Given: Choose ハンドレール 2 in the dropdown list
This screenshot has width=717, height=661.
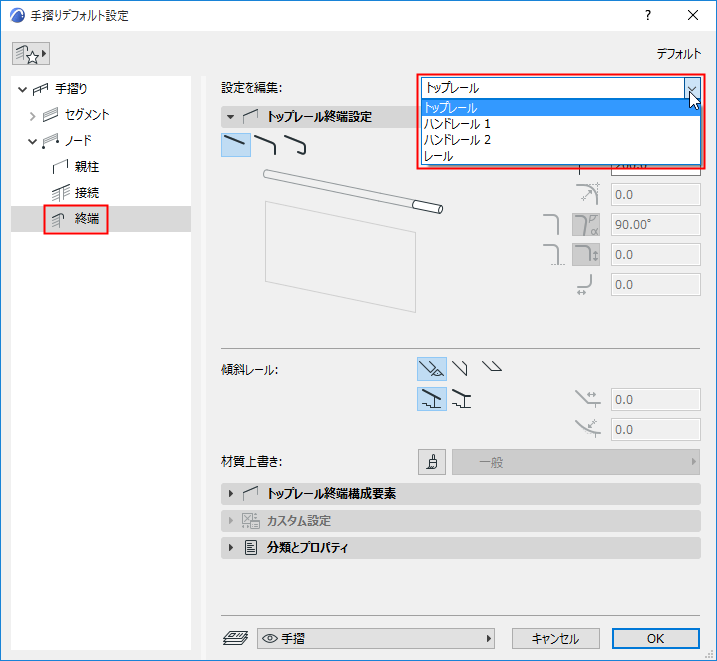Looking at the screenshot, I should 561,140.
